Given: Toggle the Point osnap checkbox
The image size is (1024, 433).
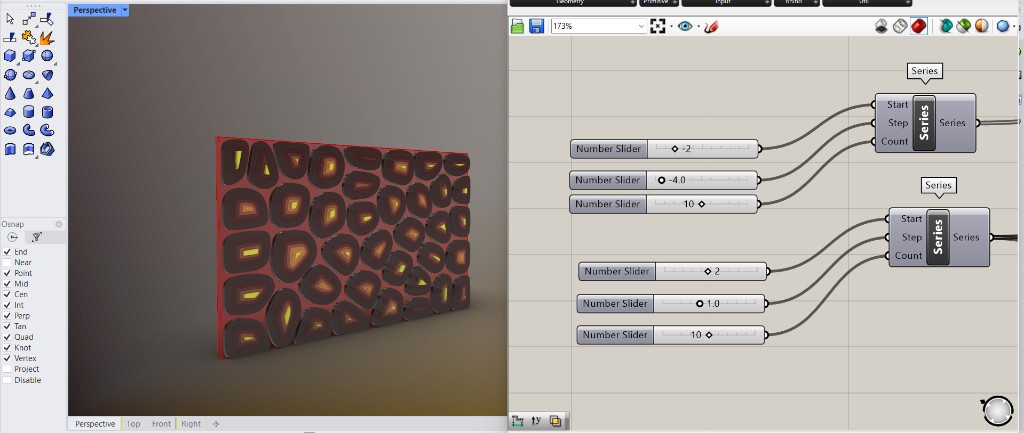Looking at the screenshot, I should coord(7,273).
